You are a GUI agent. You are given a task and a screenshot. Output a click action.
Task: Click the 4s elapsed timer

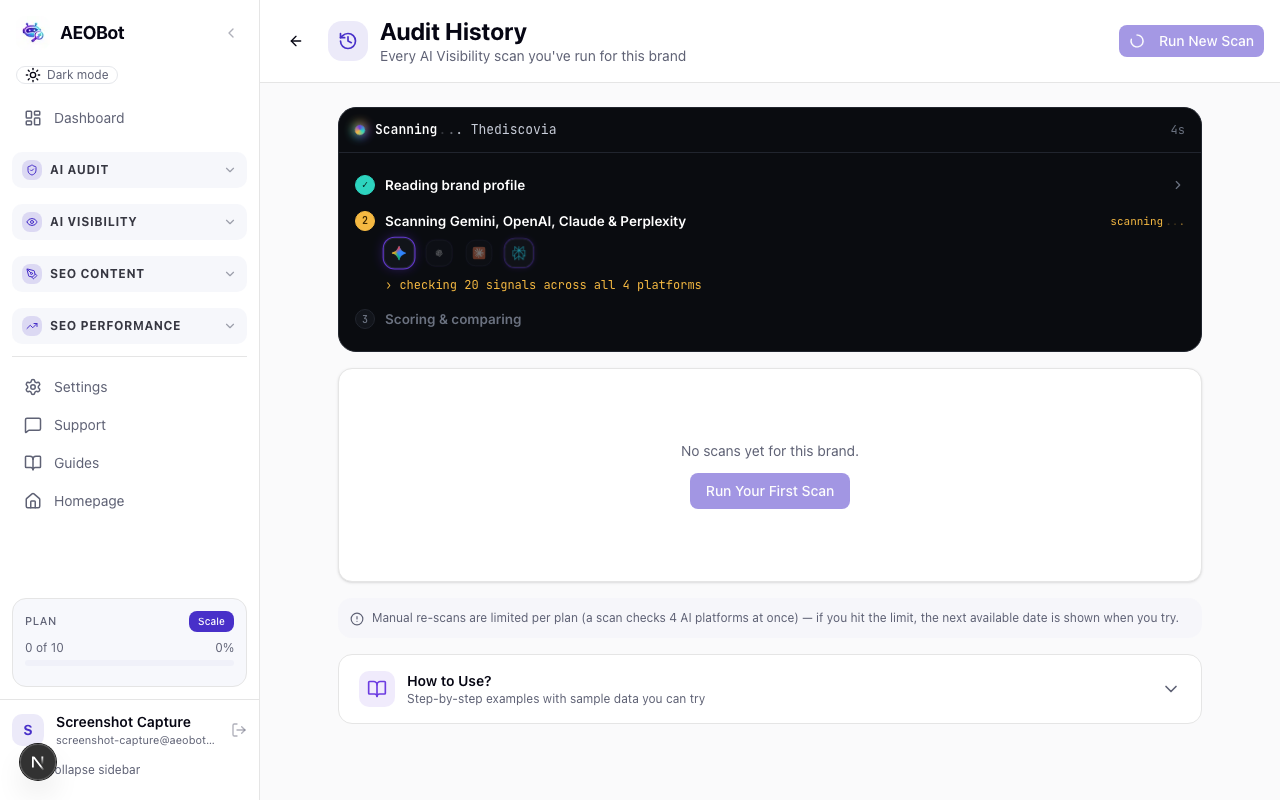pyautogui.click(x=1178, y=130)
